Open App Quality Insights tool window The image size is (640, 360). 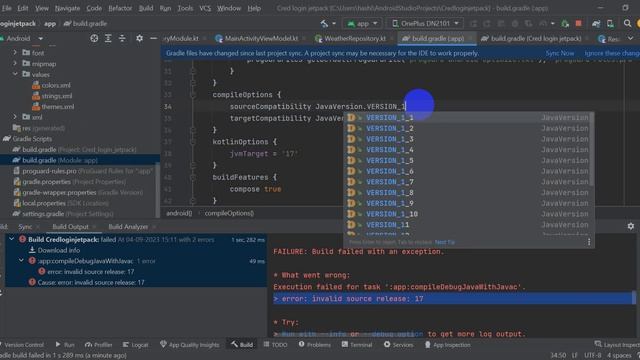189,345
